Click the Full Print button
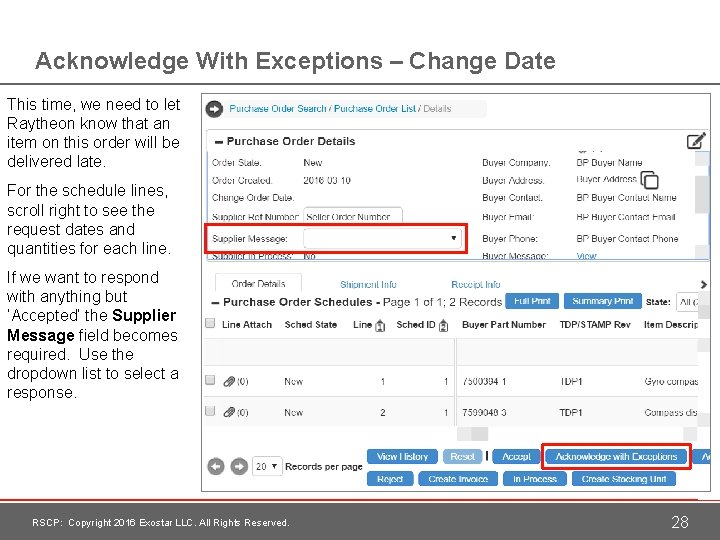The image size is (720, 540). click(x=532, y=301)
